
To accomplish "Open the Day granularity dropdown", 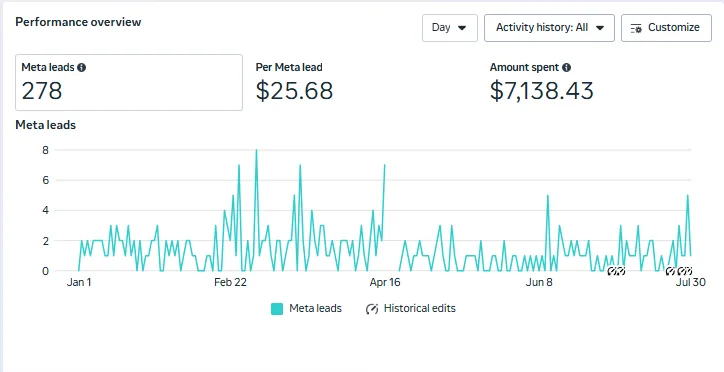I will pyautogui.click(x=449, y=28).
